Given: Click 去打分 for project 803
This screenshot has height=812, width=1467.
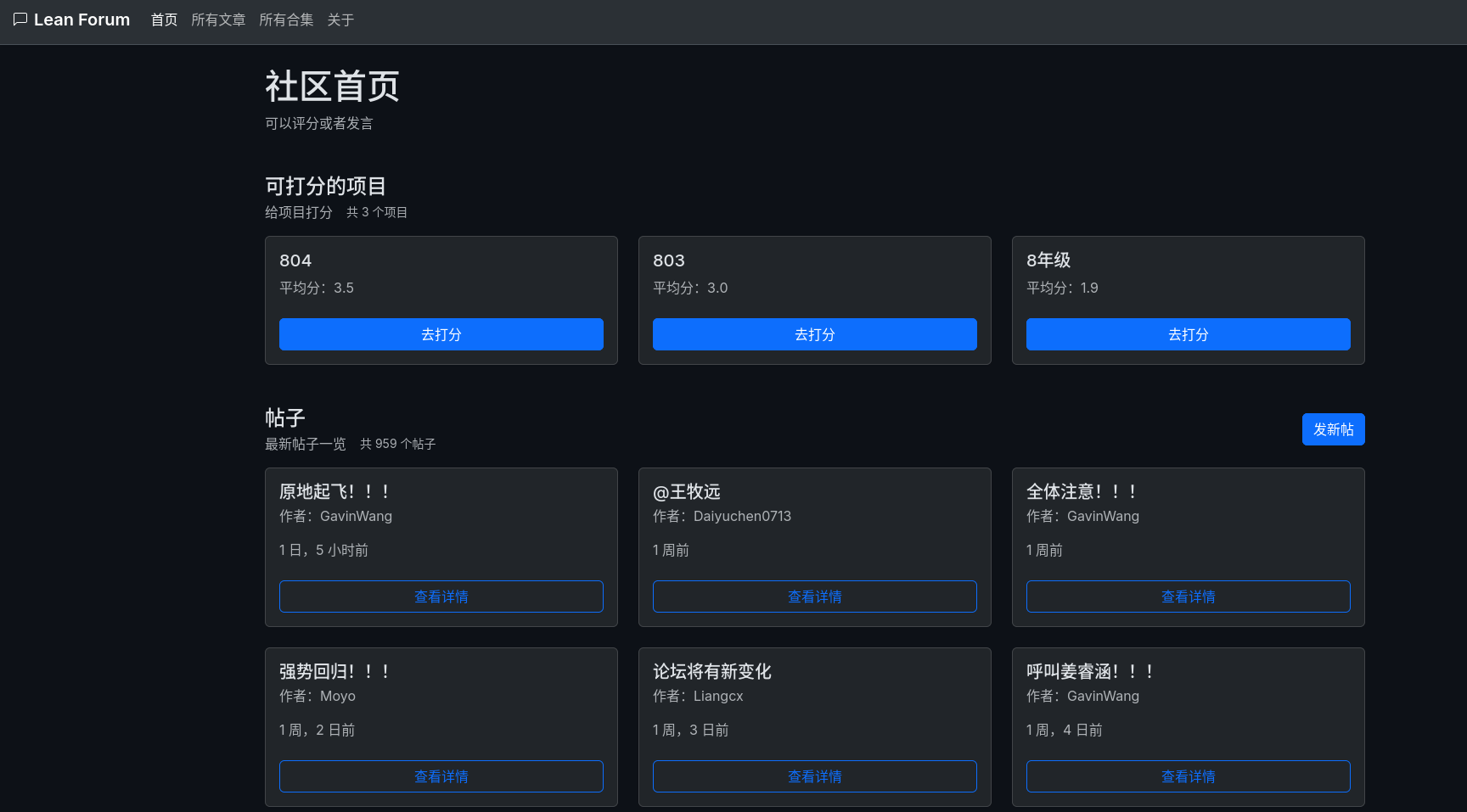Looking at the screenshot, I should 815,334.
